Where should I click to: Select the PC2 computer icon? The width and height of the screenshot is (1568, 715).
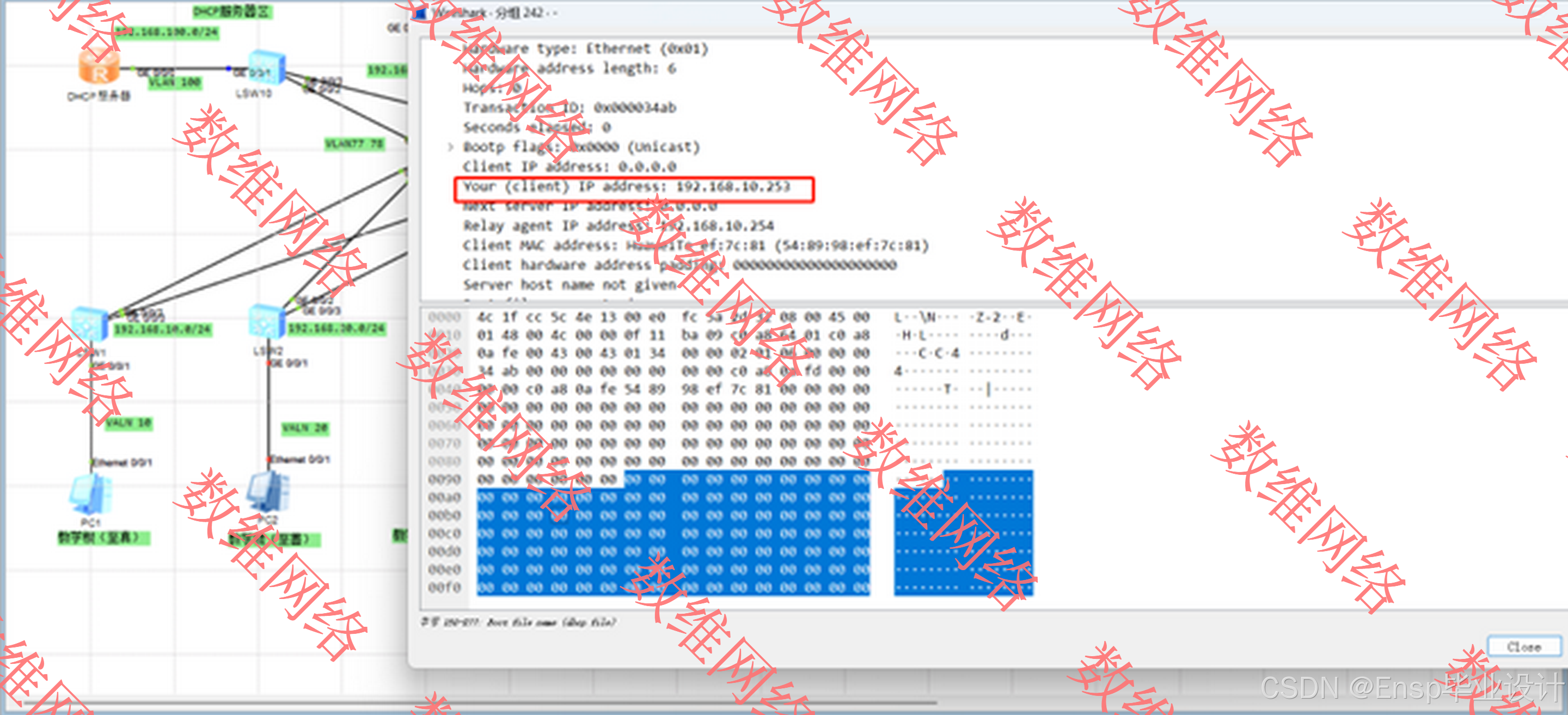click(x=268, y=492)
